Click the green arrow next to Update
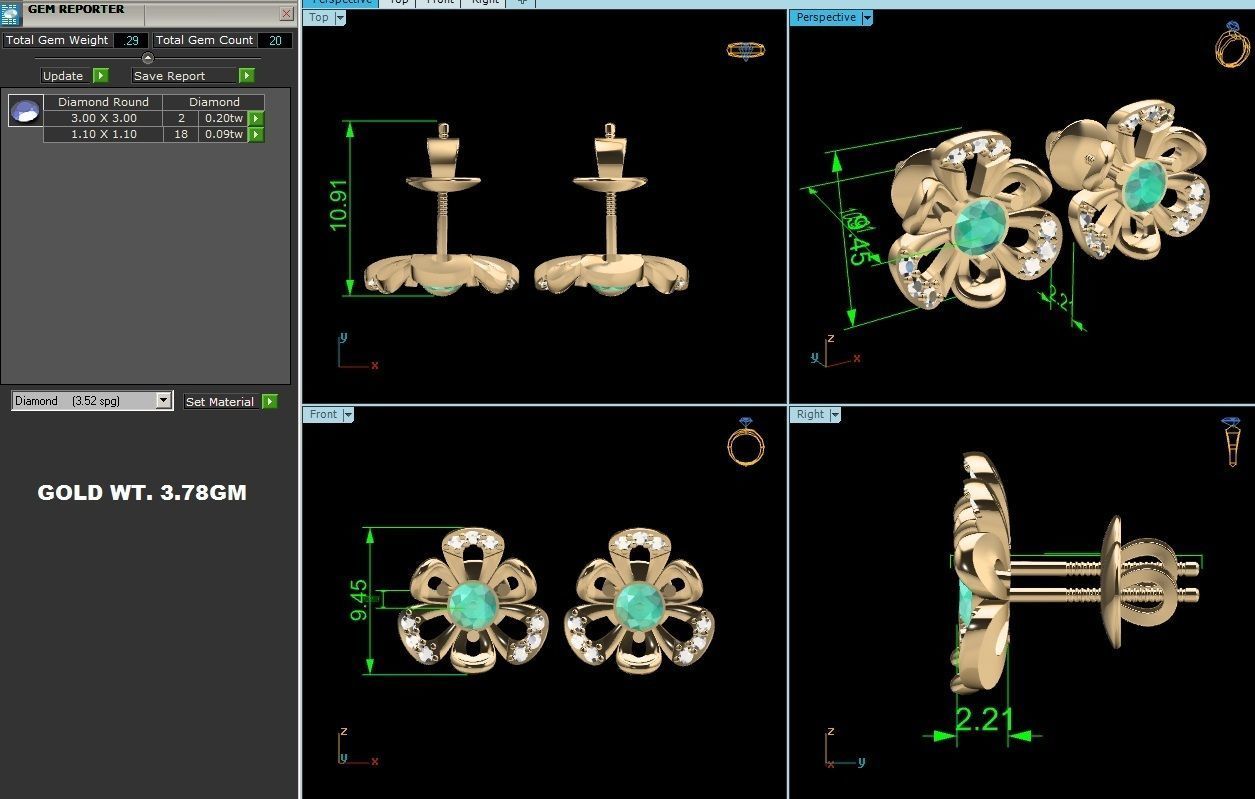 point(100,75)
